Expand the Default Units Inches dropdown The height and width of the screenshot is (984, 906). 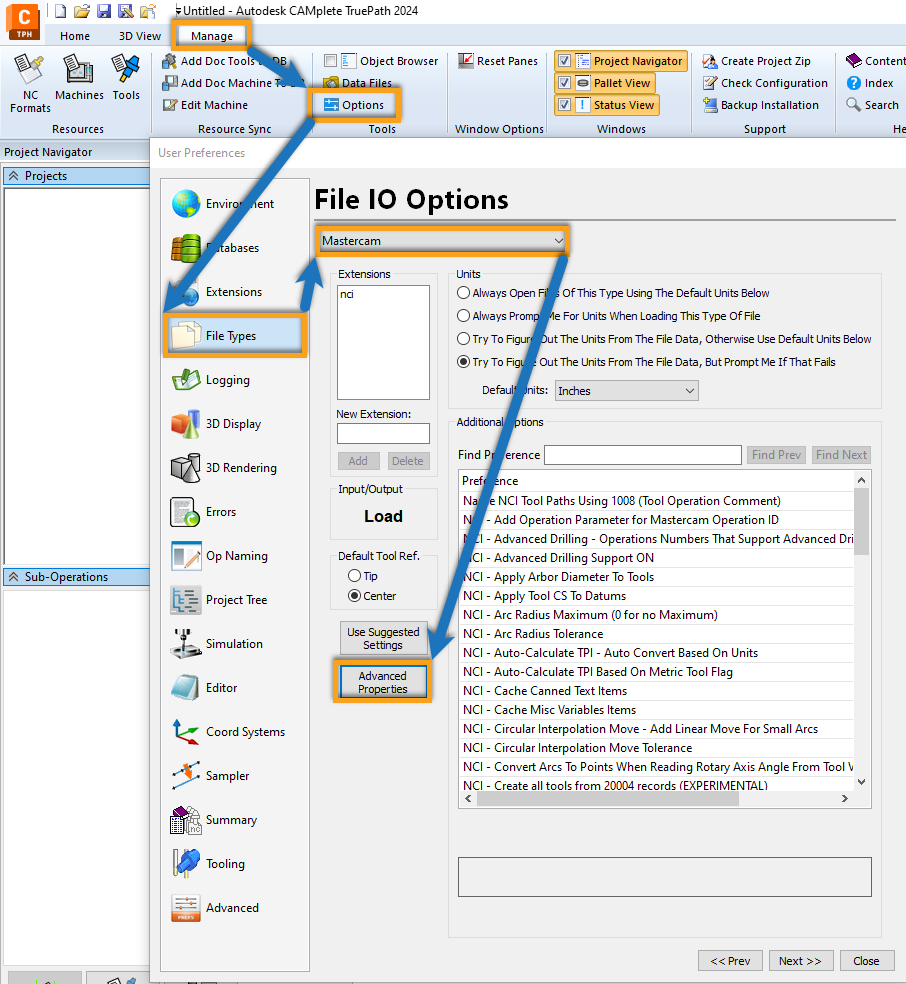tap(626, 390)
